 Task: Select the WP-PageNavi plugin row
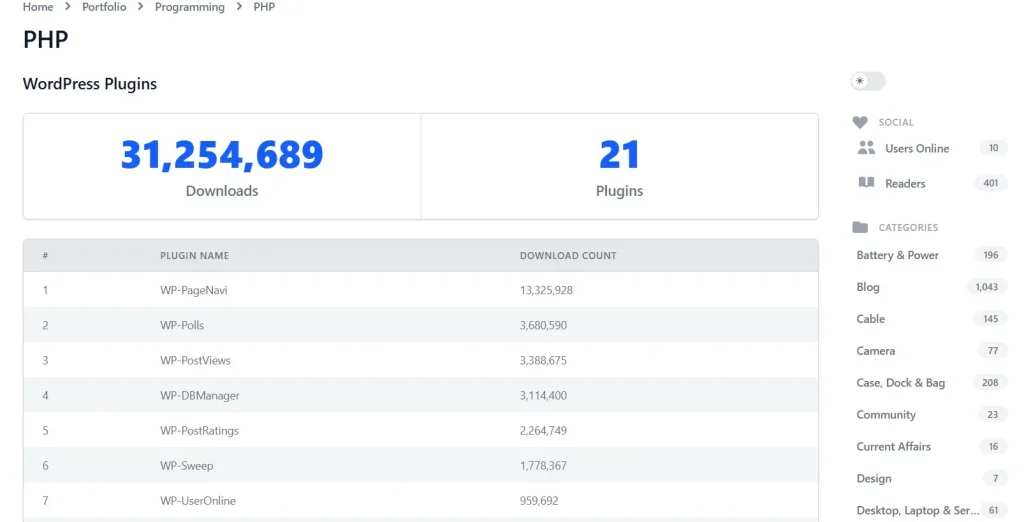(x=421, y=290)
